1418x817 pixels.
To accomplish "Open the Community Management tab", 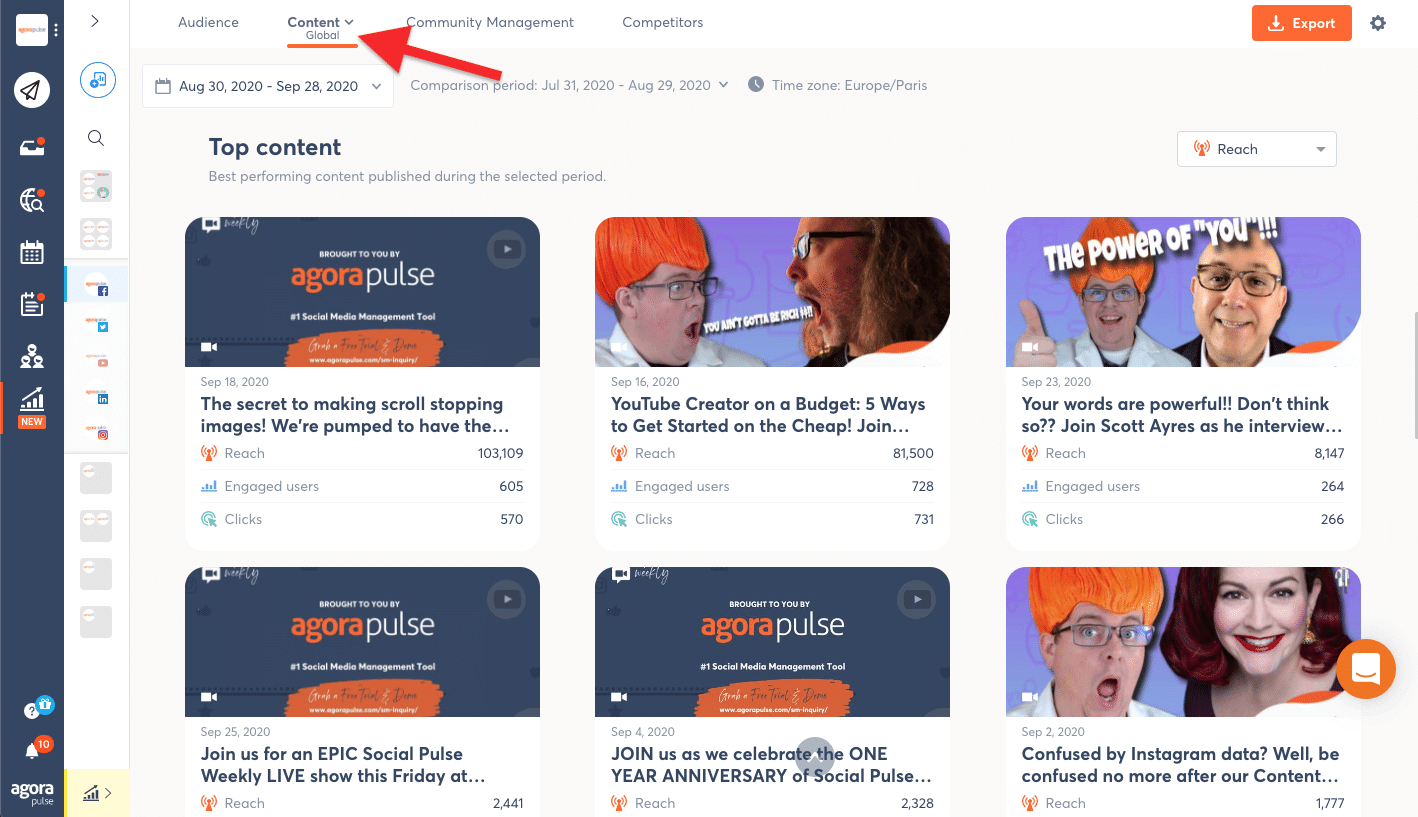I will (490, 22).
